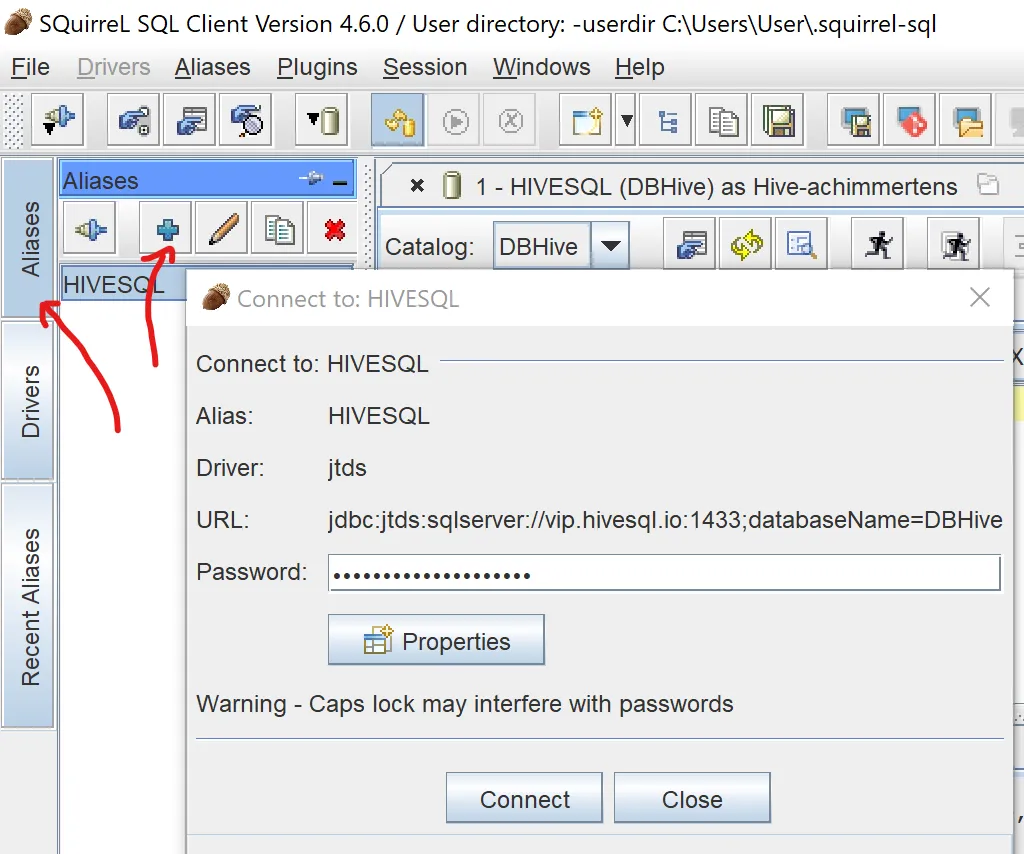Screen dimensions: 1024x854
Task: Click the Aliases panel connect plug icon
Action: tap(89, 229)
